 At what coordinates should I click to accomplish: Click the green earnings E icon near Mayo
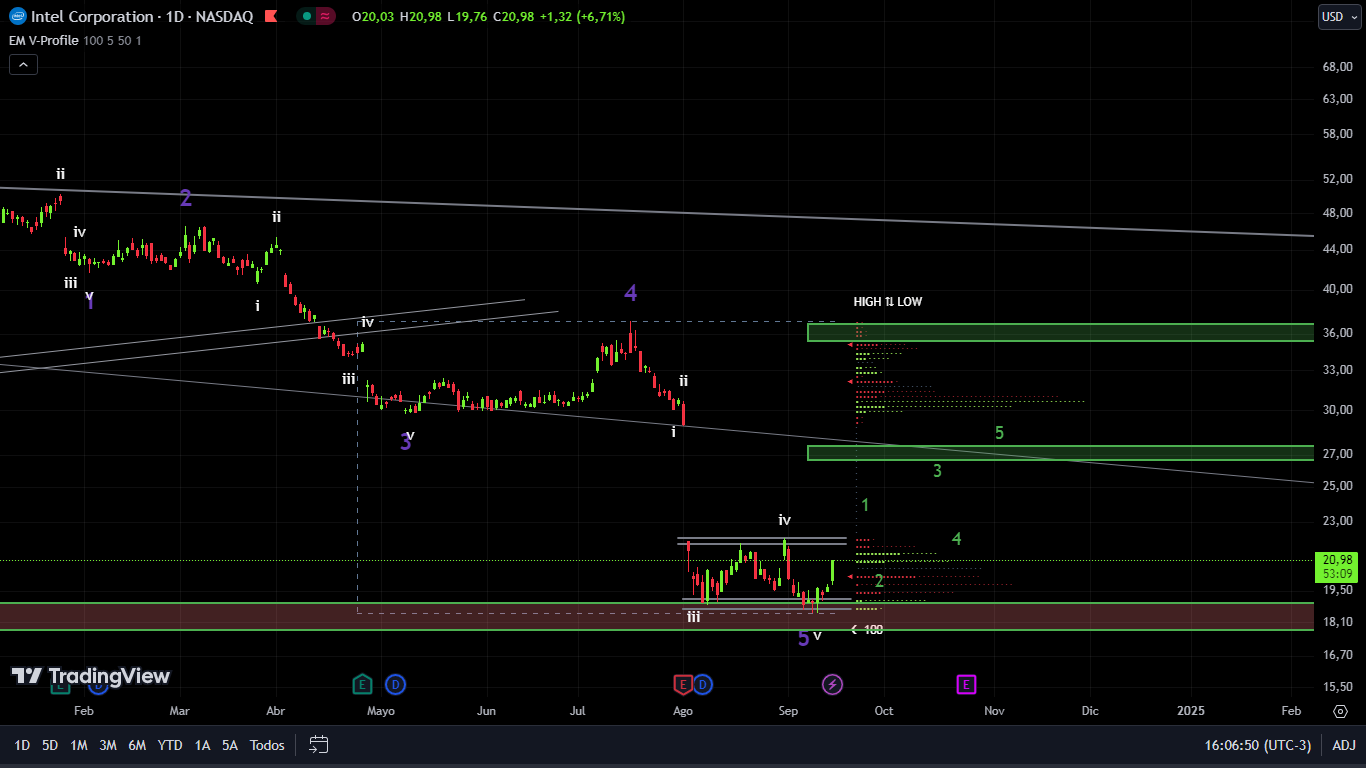click(362, 685)
